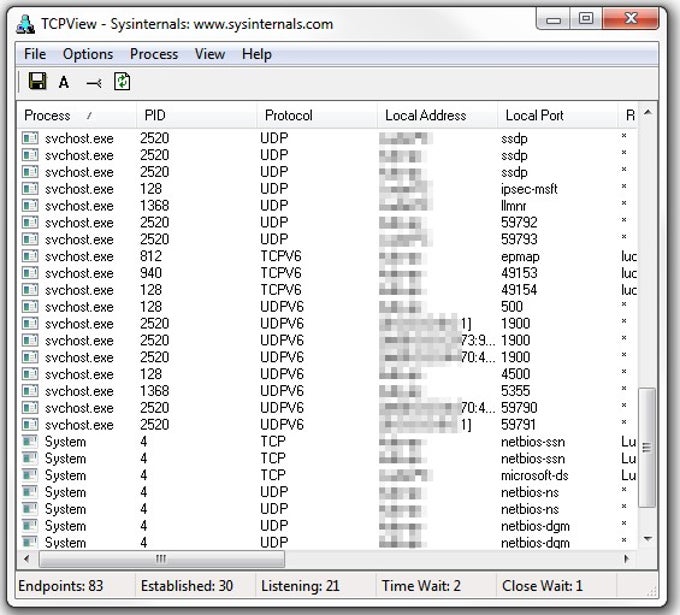Click 'Close Wait: 1' in the status bar
Screen dimensions: 680x615
tap(542, 586)
